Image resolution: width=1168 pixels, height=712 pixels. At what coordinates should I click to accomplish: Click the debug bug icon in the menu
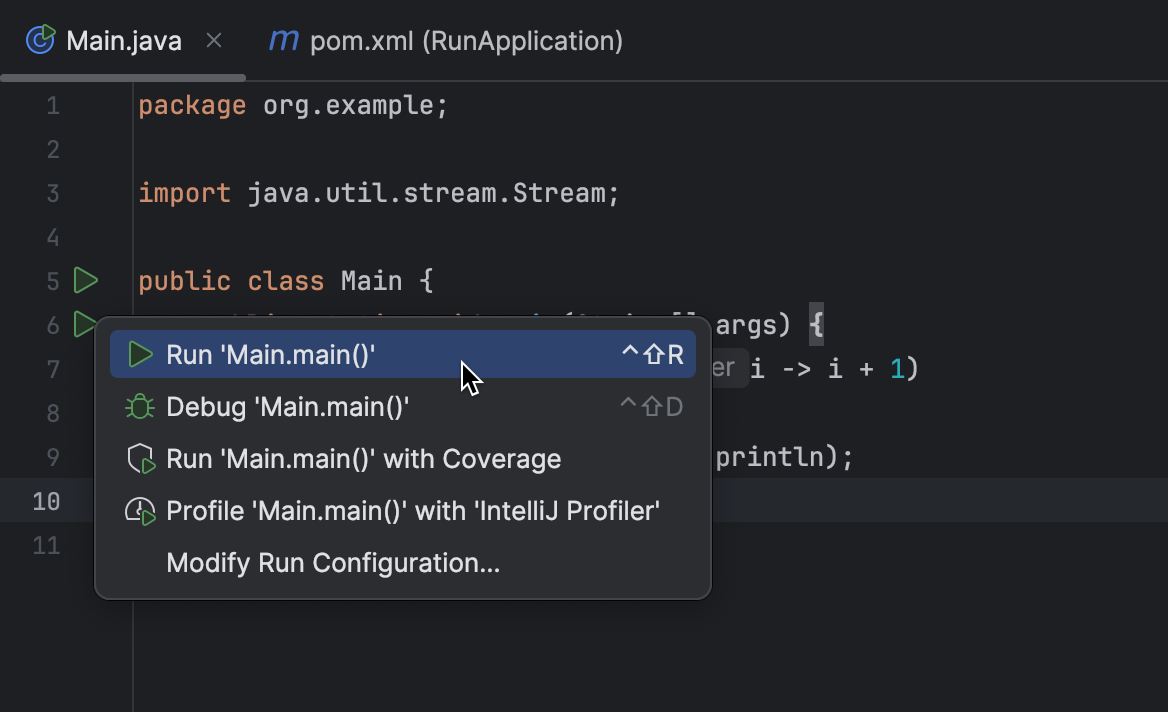pos(139,406)
